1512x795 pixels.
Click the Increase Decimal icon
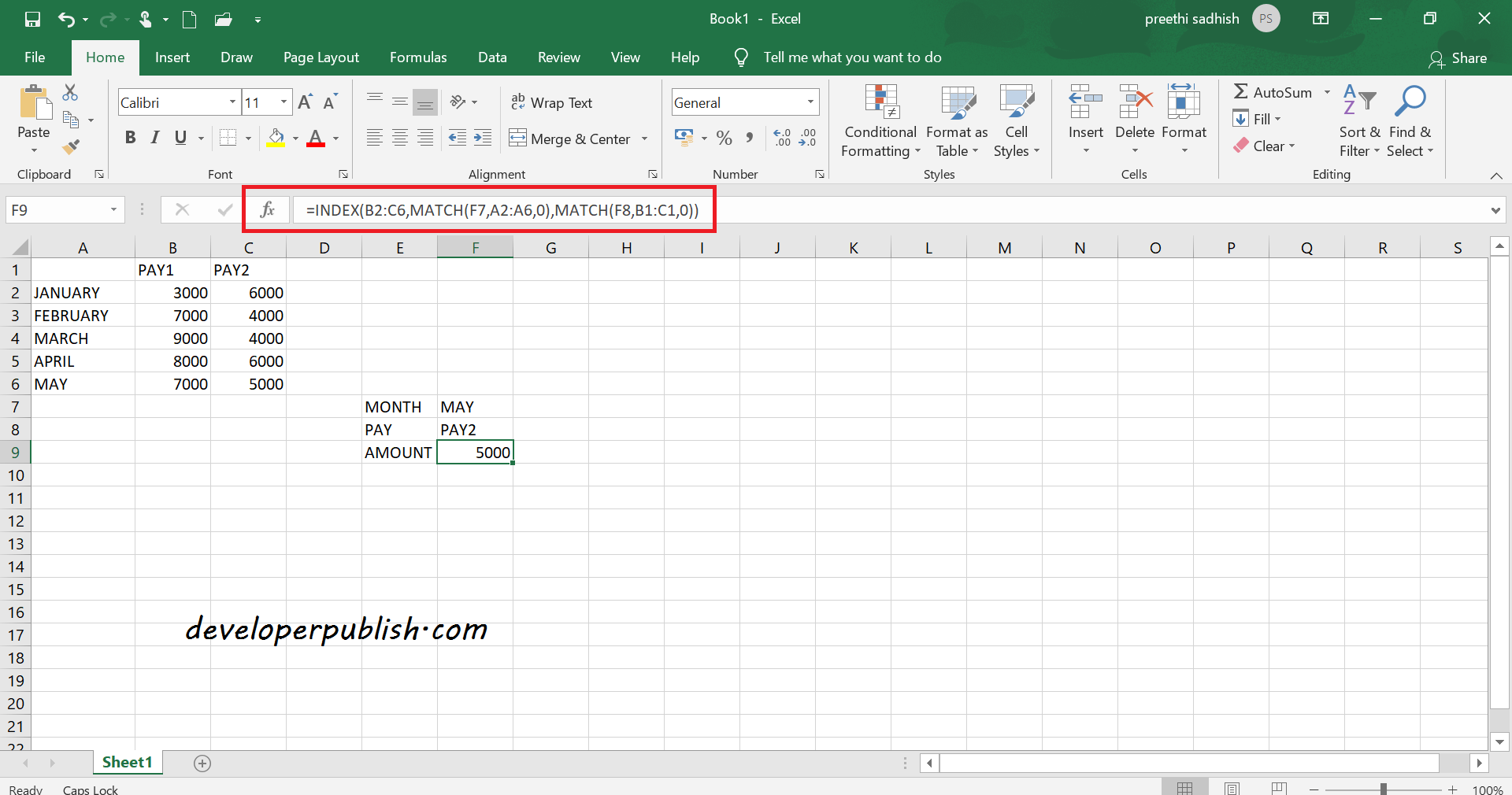coord(783,138)
